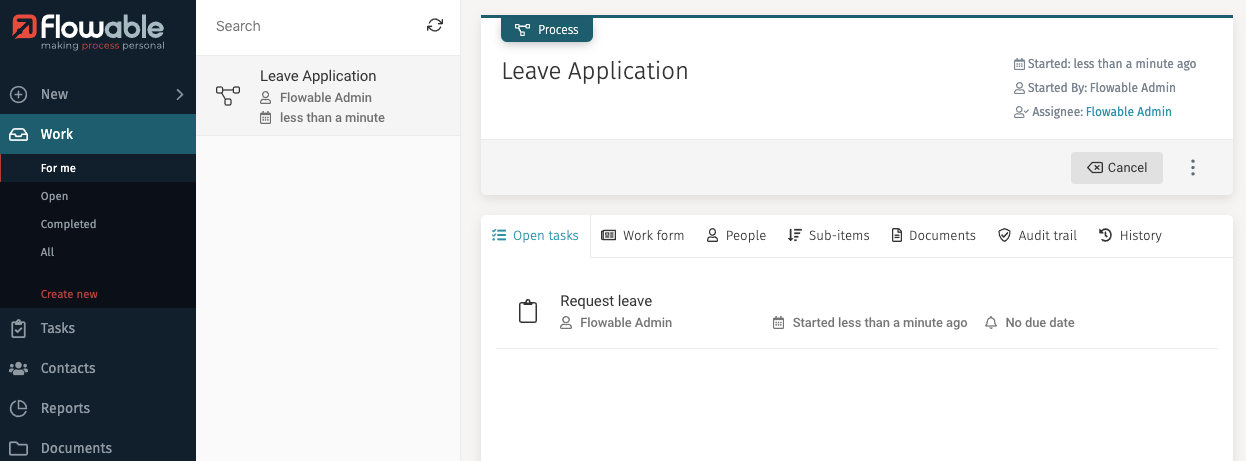The width and height of the screenshot is (1246, 461).
Task: Open Tasks in the sidebar
Action: click(x=58, y=328)
